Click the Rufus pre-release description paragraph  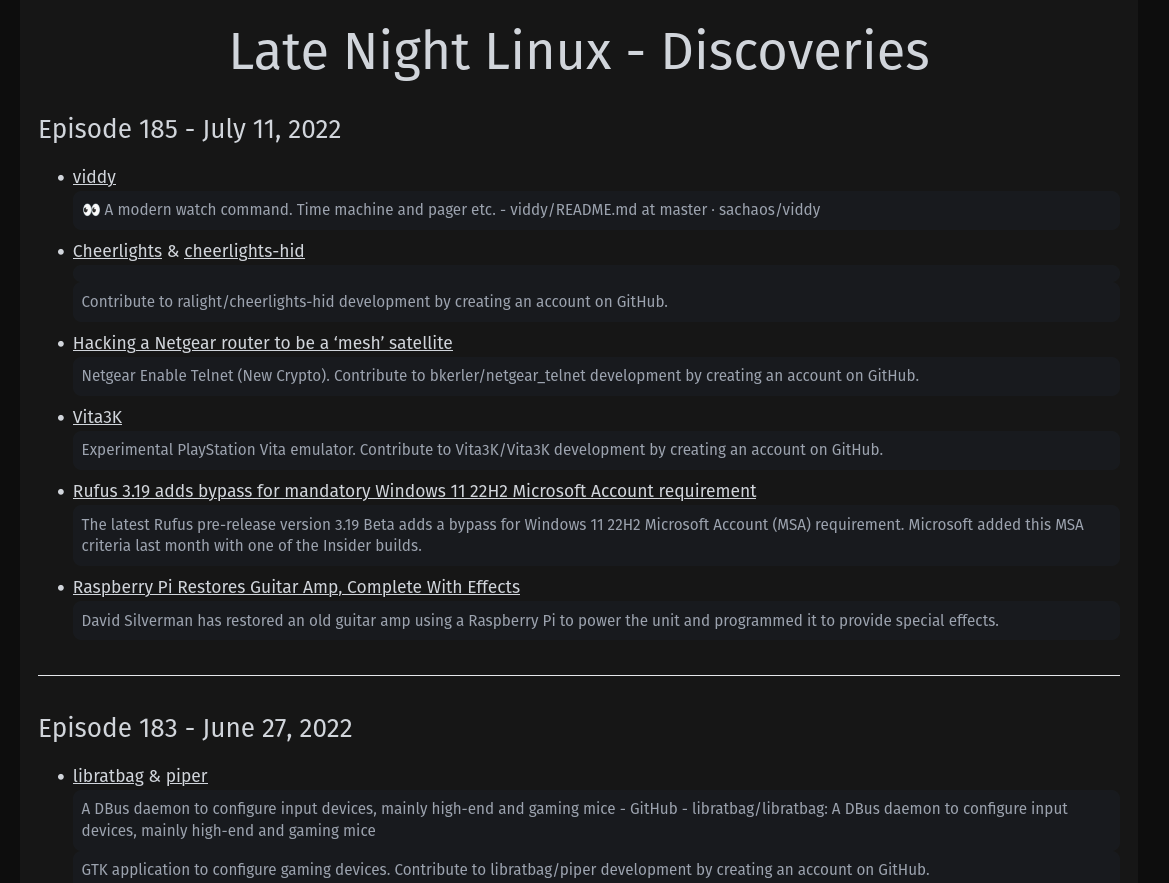581,535
